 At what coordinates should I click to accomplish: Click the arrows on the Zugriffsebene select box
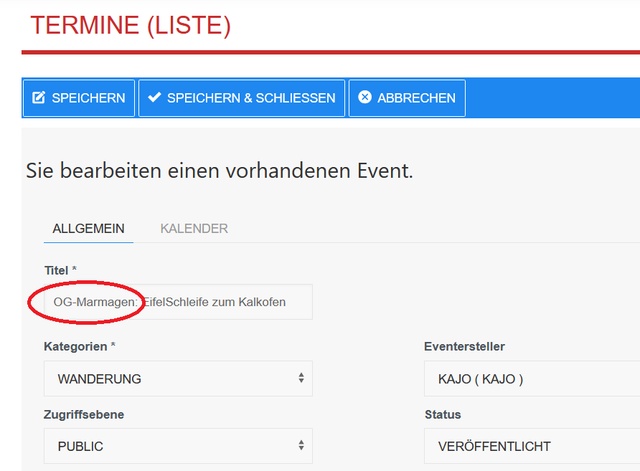click(301, 446)
